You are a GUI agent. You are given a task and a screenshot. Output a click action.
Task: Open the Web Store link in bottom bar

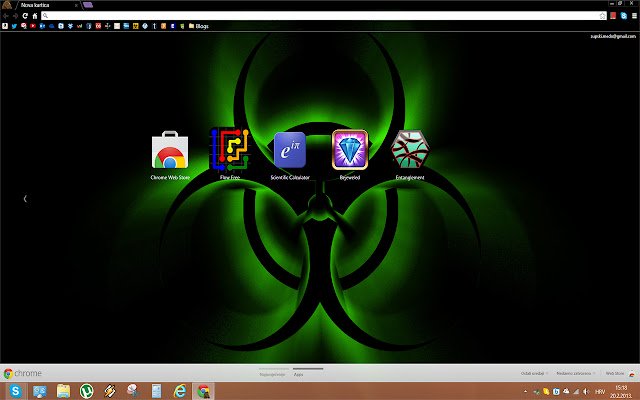tap(615, 373)
